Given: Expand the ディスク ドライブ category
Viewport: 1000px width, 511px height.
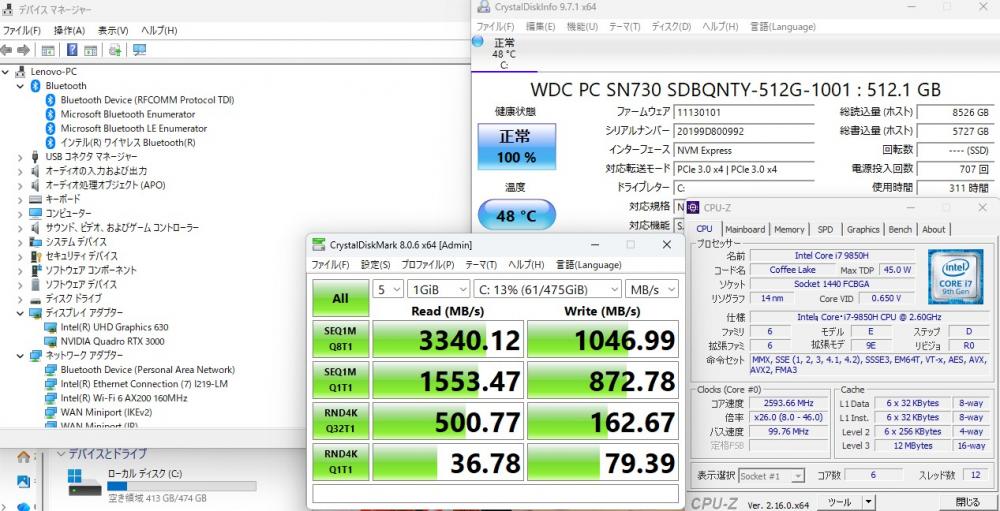Looking at the screenshot, I should pyautogui.click(x=21, y=298).
